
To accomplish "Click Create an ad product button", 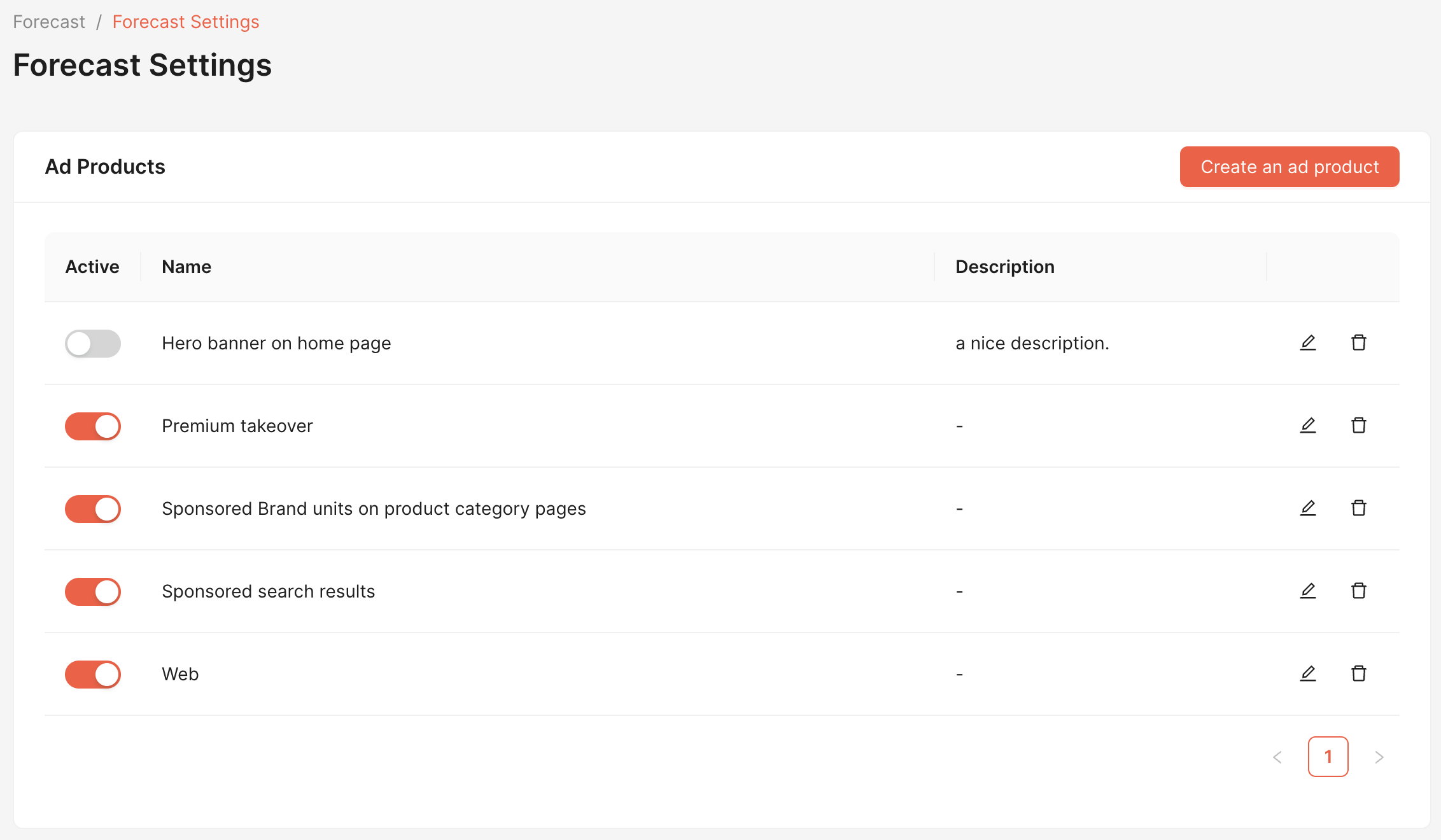I will tap(1289, 167).
